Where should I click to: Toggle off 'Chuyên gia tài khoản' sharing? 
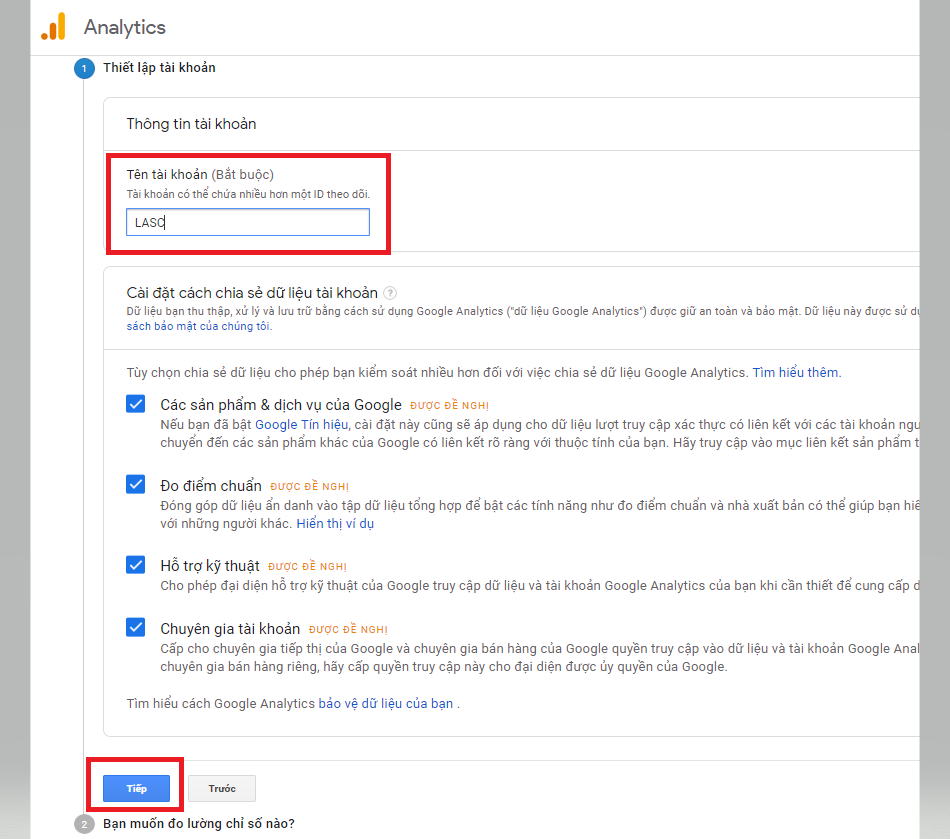(x=135, y=628)
